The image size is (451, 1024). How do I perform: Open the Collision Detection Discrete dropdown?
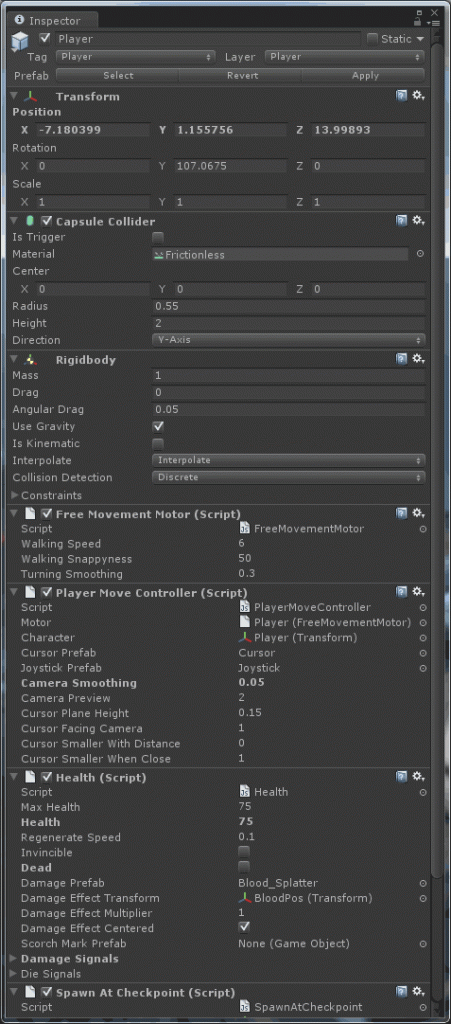(x=288, y=477)
